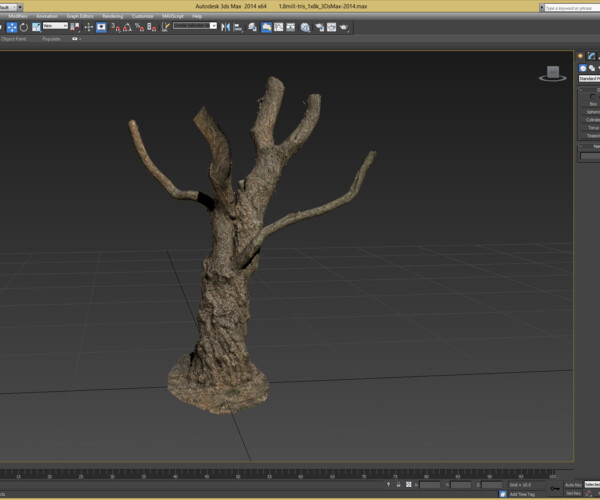Viewport: 600px width, 500px height.
Task: Toggle the Selection Lock icon
Action: tap(398, 485)
